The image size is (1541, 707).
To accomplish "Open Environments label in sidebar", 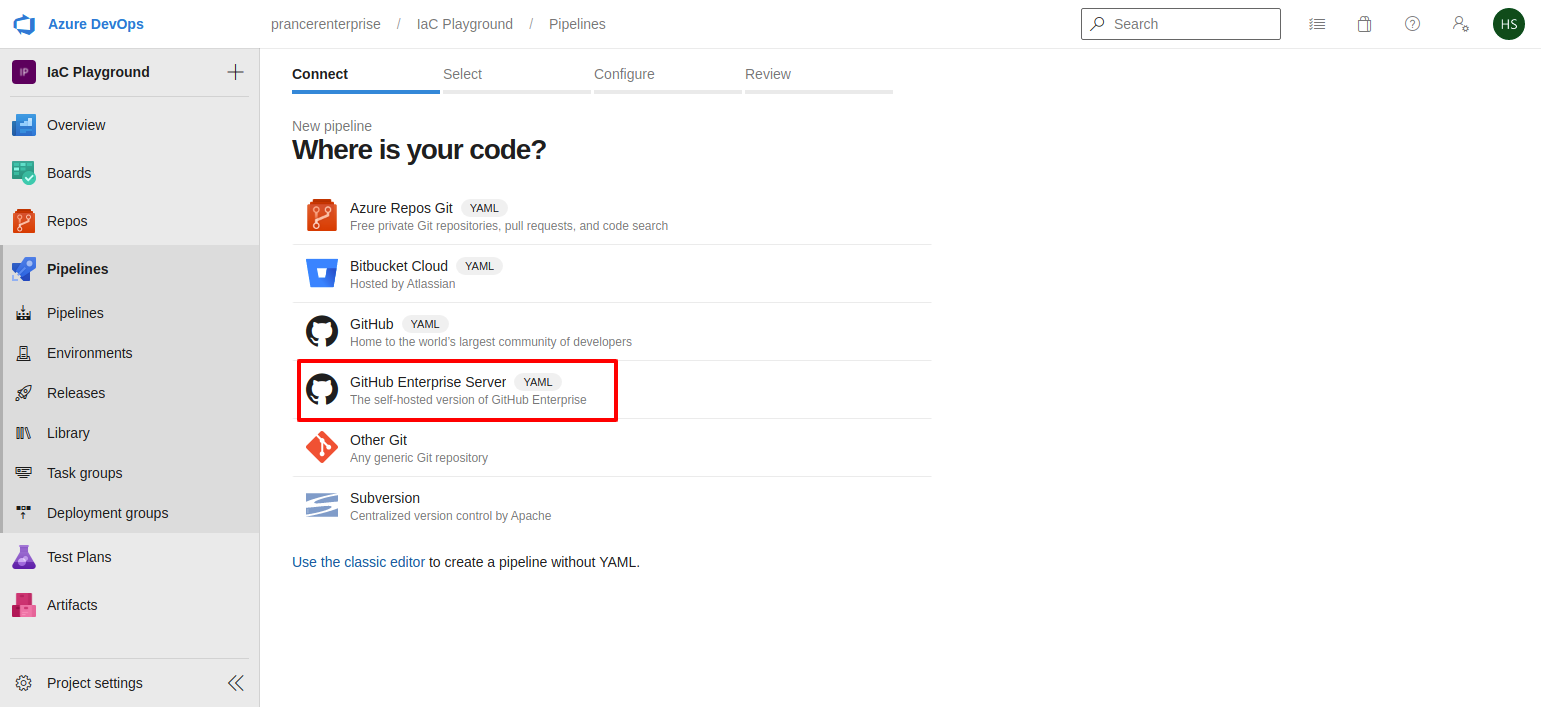I will pyautogui.click(x=90, y=353).
